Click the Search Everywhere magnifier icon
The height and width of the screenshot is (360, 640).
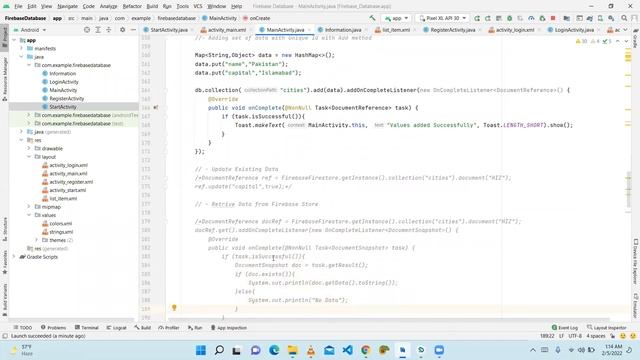[x=624, y=18]
